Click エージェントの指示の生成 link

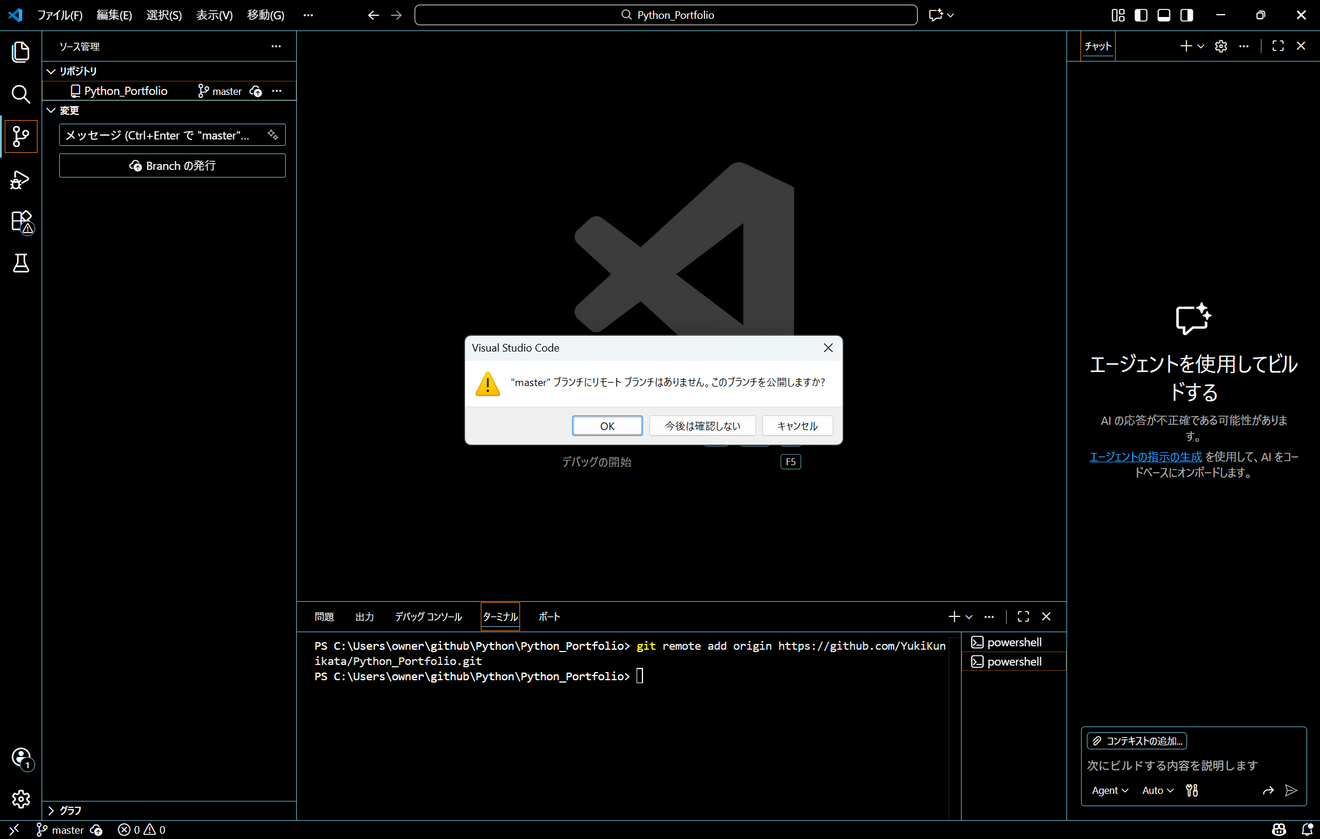1146,456
